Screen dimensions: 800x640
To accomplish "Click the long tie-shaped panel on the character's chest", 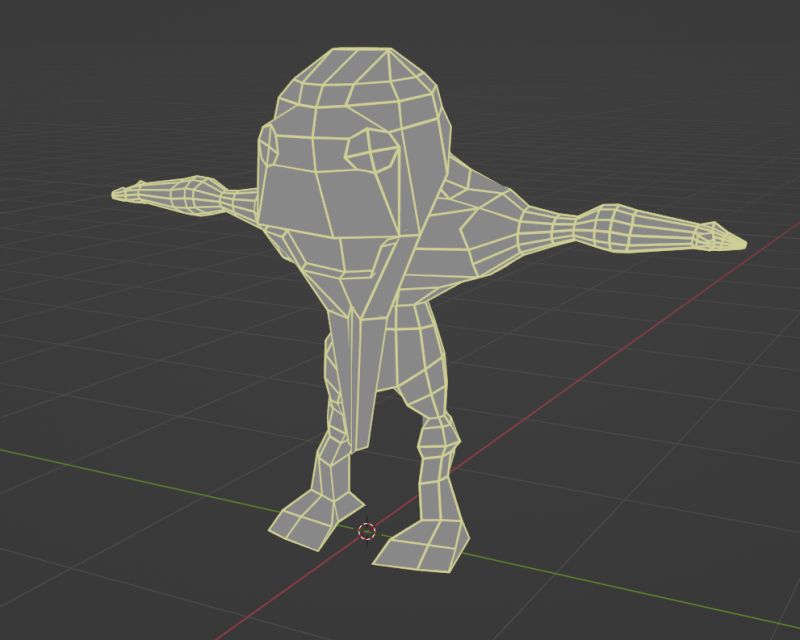I will (364, 380).
